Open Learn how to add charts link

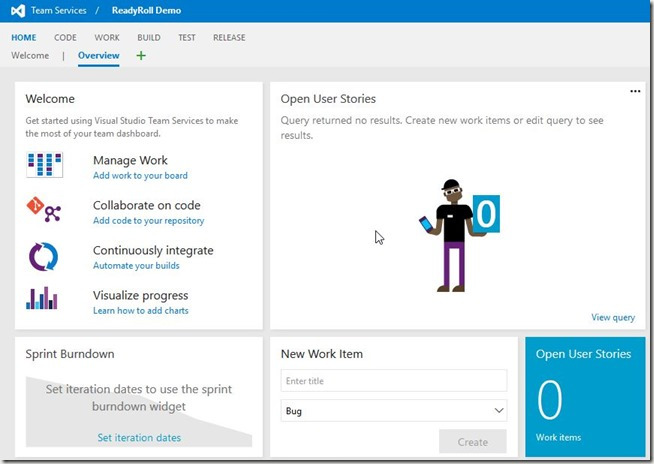tap(141, 311)
